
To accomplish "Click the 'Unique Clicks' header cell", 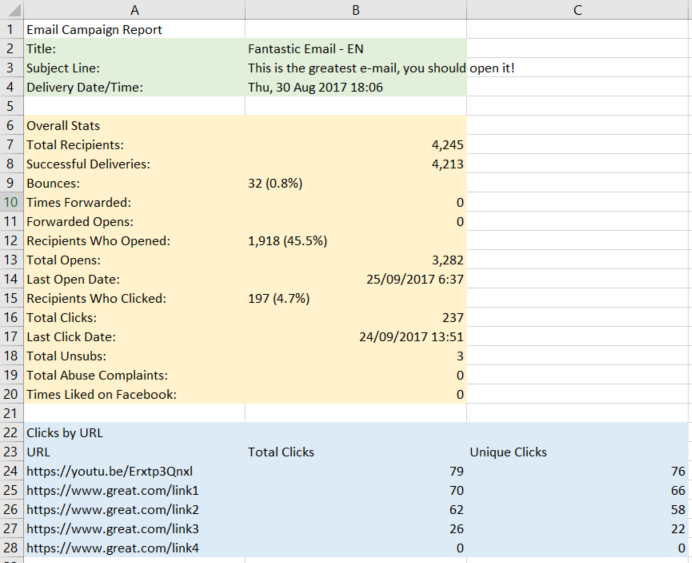I will point(579,452).
